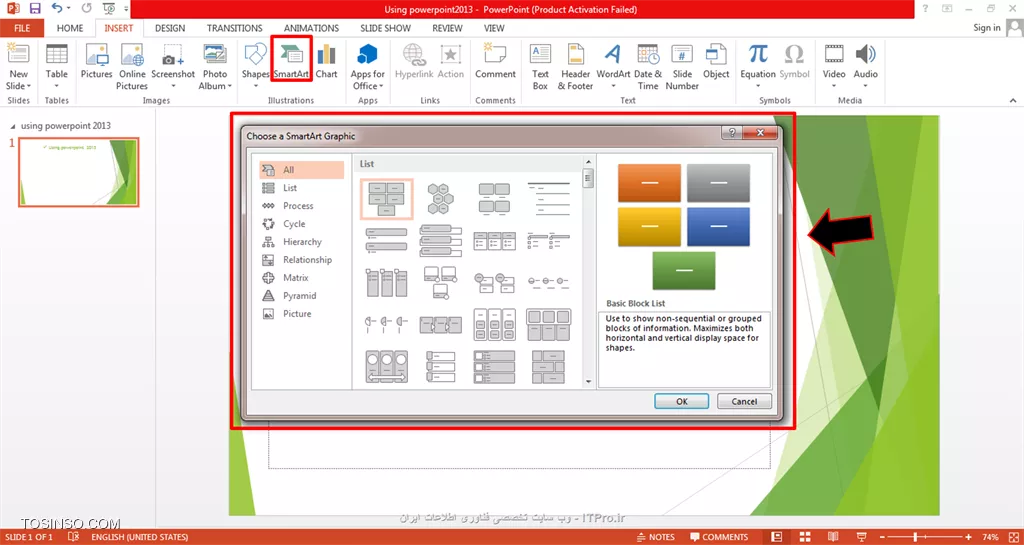
Task: Open the Shapes gallery
Action: tap(255, 67)
